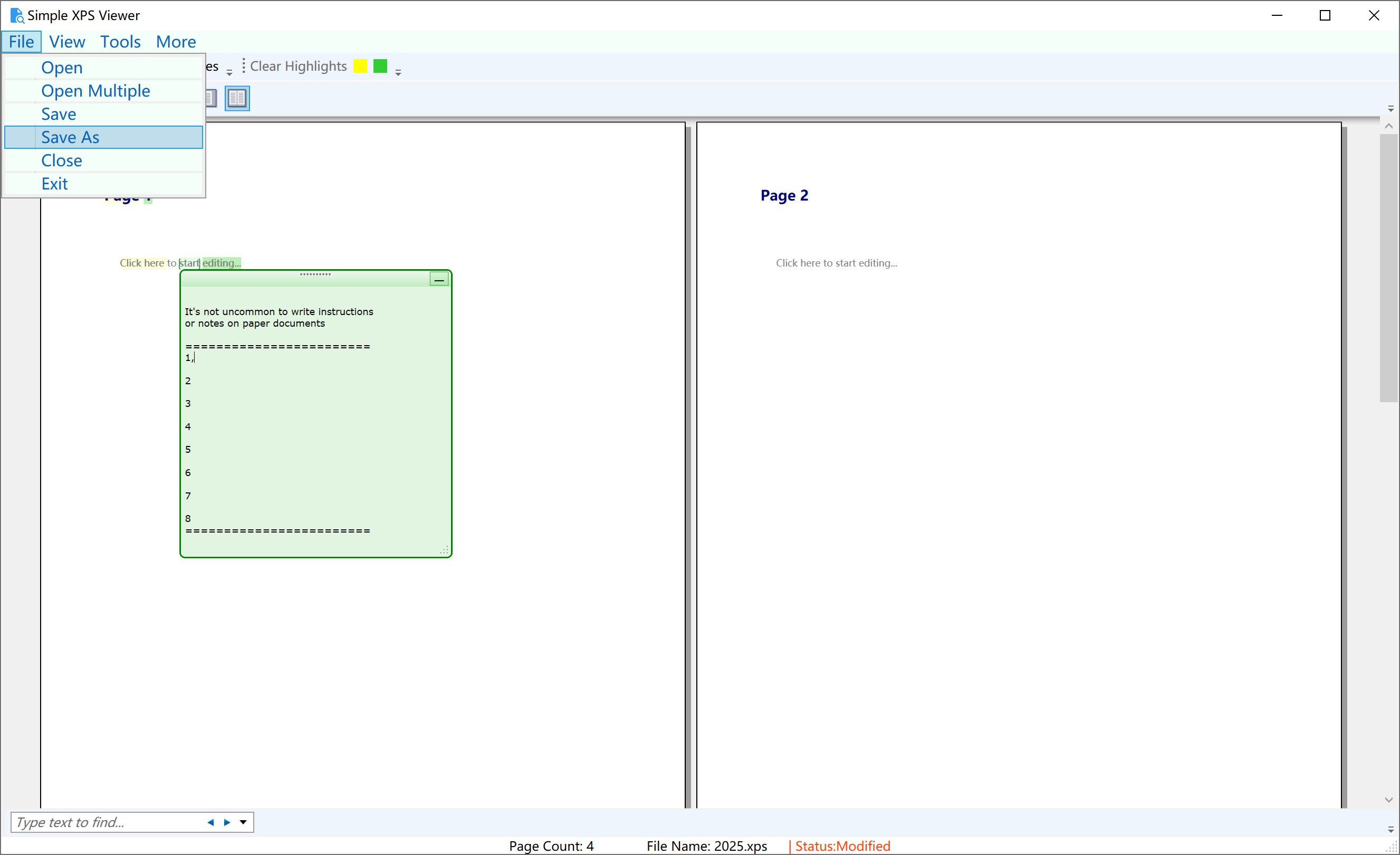Minimize the green sticky note
Viewport: 1400px width, 855px height.
pyautogui.click(x=439, y=280)
